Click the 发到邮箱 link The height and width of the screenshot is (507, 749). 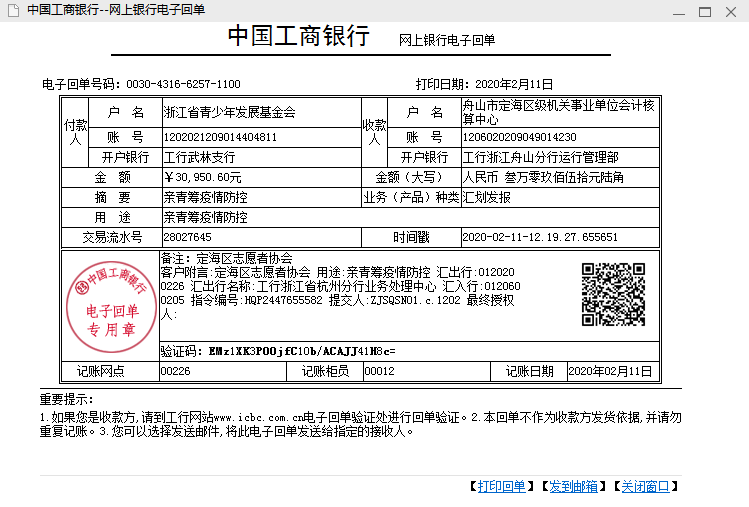point(573,486)
